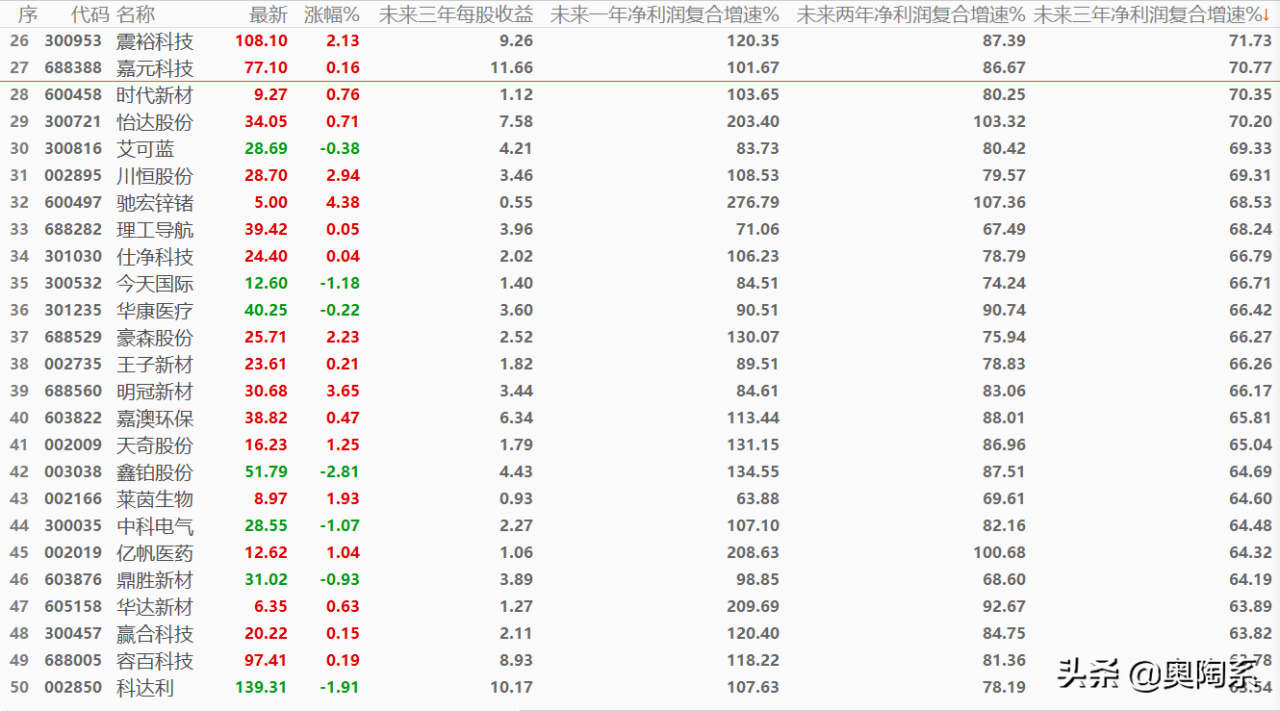Sort by 涨幅% column header
The image size is (1280, 711).
[331, 15]
